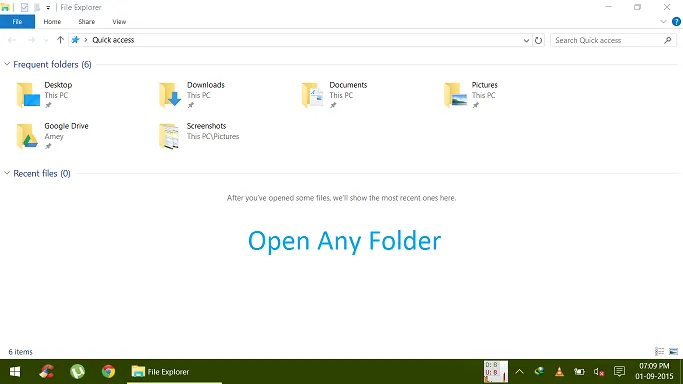Open the Desktop folder icon
This screenshot has width=683, height=384.
click(28, 94)
